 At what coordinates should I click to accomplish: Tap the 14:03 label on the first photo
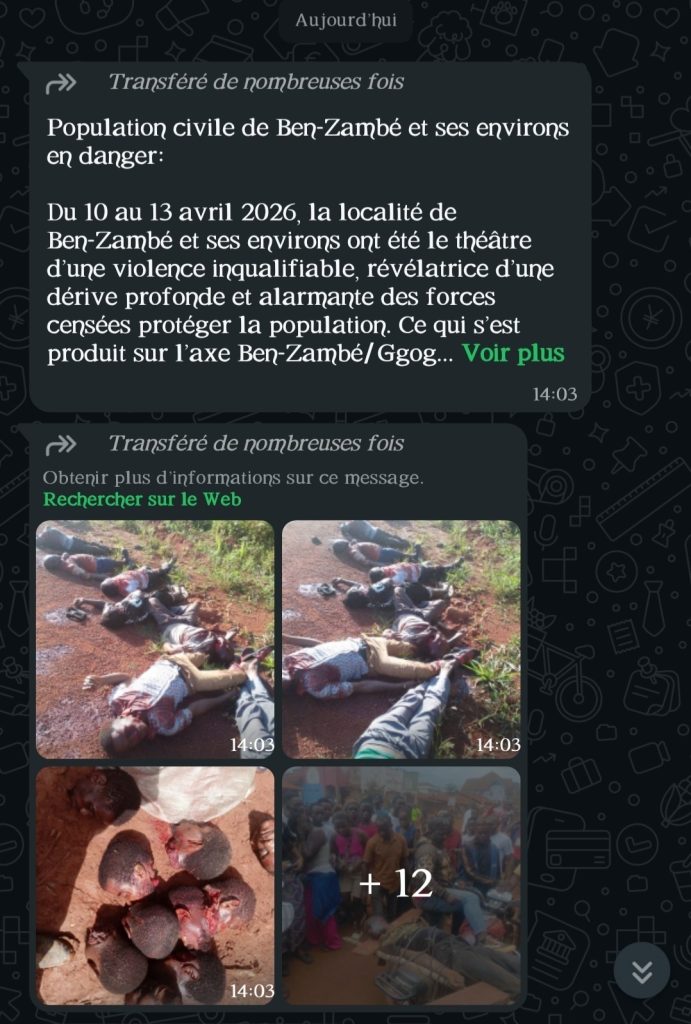pyautogui.click(x=251, y=744)
